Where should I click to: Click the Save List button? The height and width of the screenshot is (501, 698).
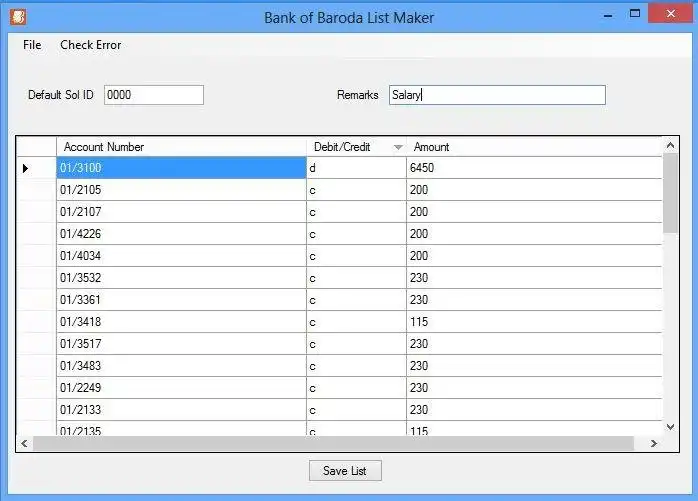345,471
